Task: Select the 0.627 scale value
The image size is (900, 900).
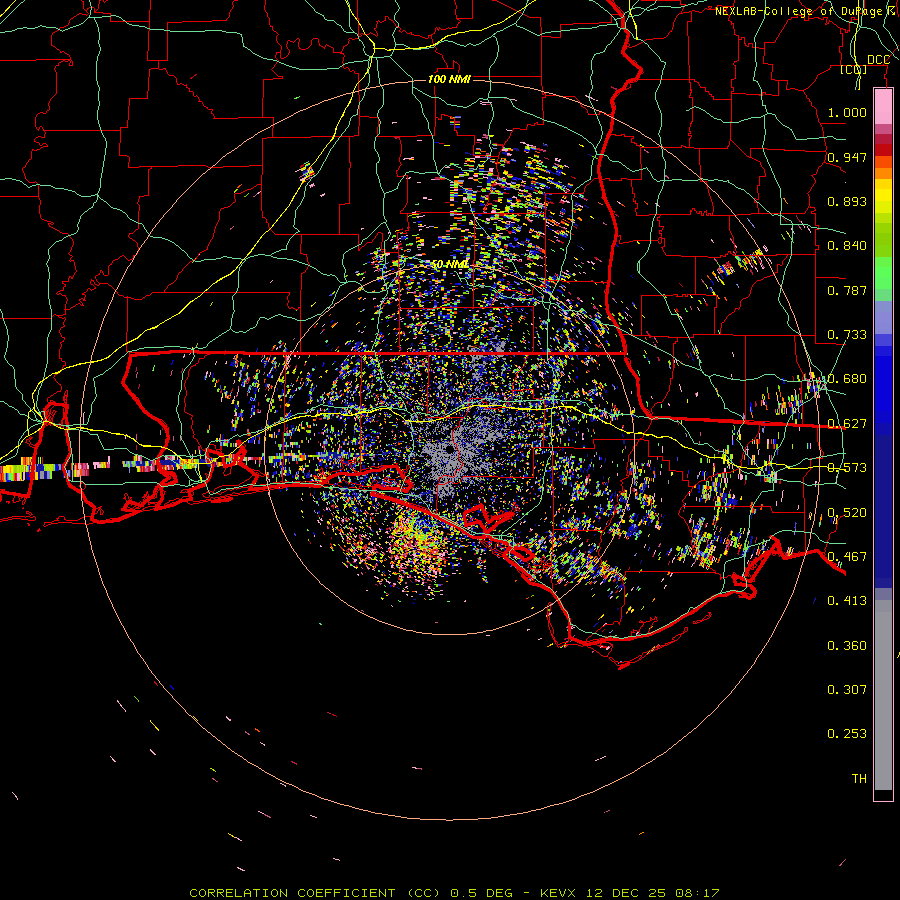Action: 847,424
